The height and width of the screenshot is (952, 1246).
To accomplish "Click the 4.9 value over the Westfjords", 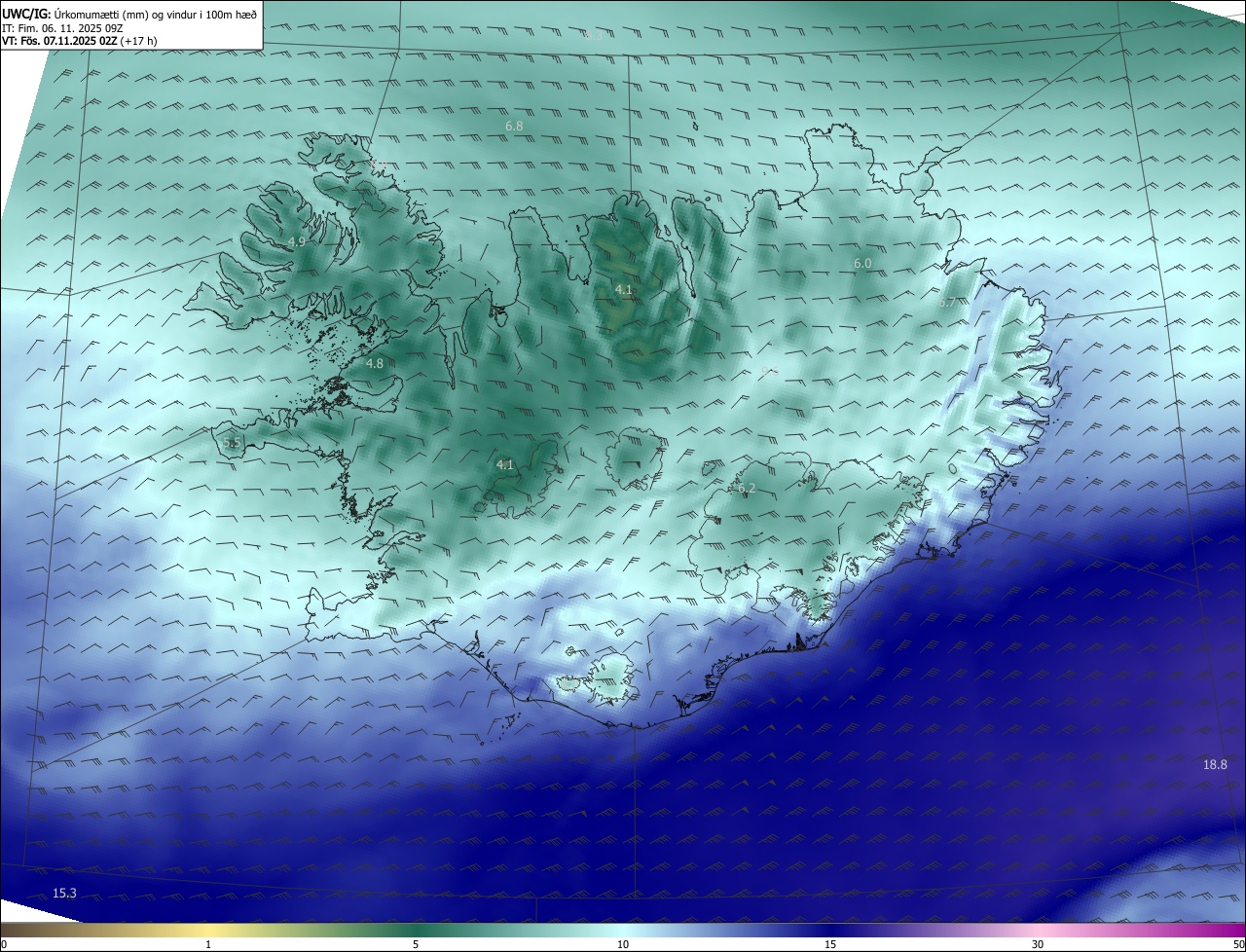I will coord(297,242).
